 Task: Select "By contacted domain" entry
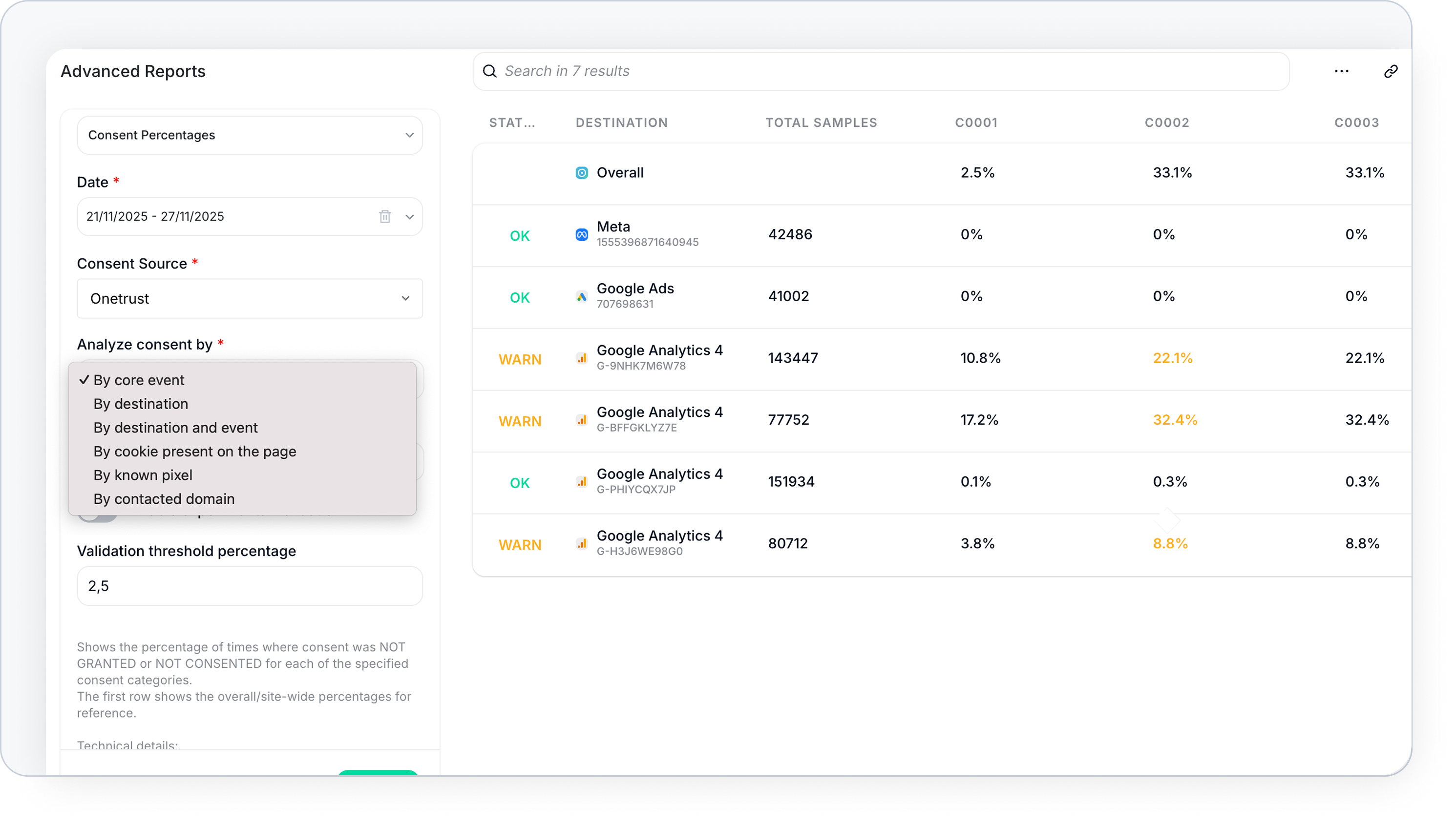[164, 498]
